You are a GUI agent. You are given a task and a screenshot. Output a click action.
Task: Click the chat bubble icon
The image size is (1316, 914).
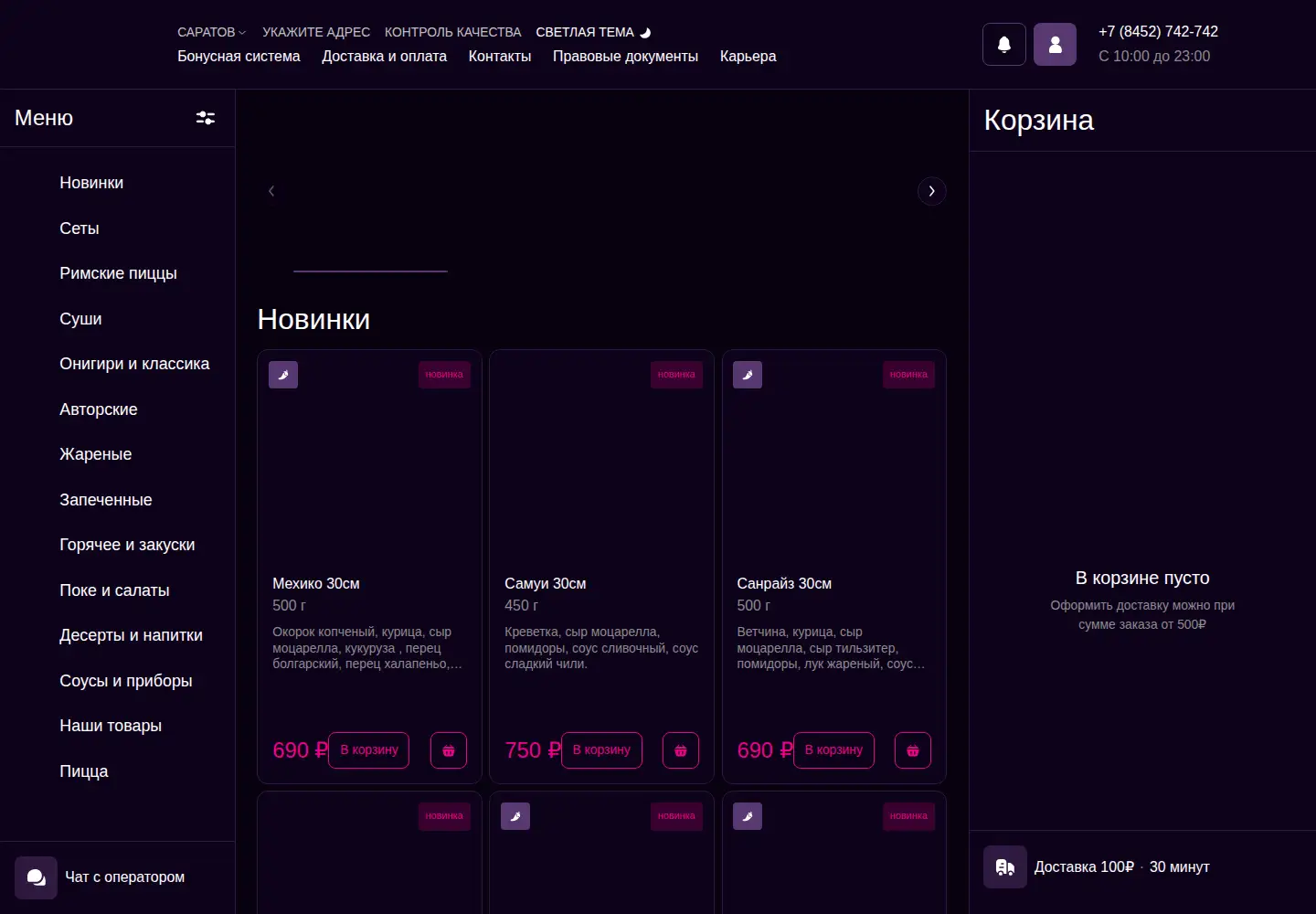(x=36, y=877)
